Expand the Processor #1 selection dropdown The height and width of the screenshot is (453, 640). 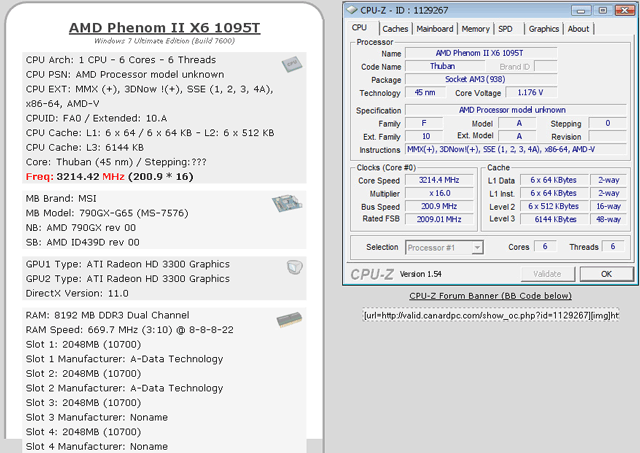click(x=477, y=248)
